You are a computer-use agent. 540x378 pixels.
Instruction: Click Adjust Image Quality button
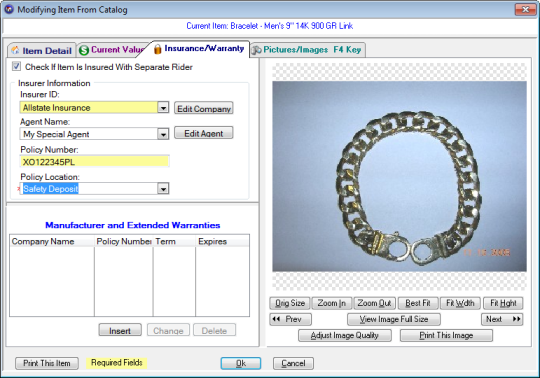(344, 335)
